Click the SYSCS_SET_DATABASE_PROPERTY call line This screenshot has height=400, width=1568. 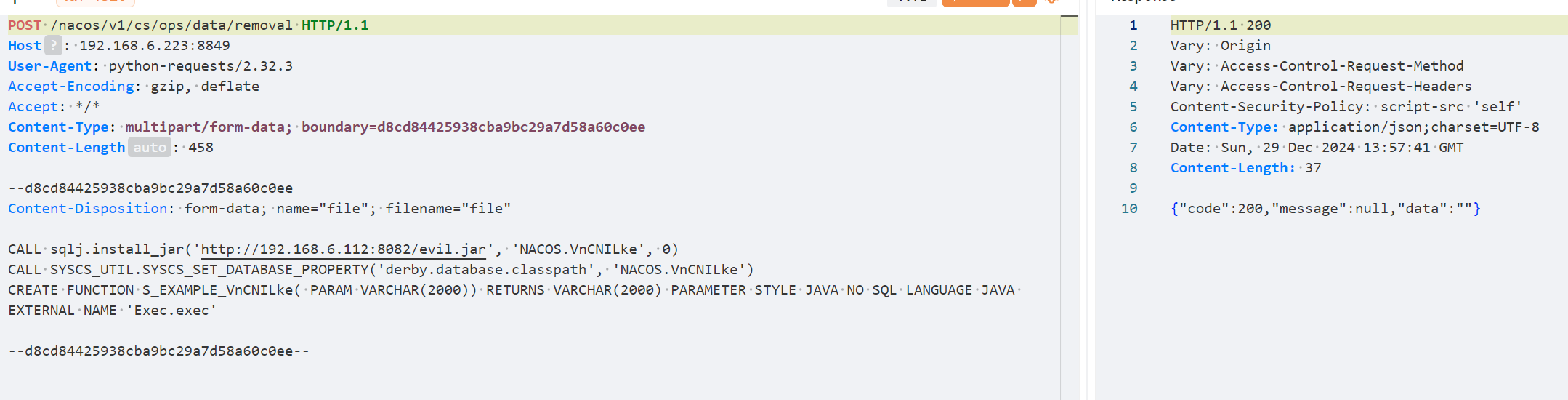(x=381, y=269)
